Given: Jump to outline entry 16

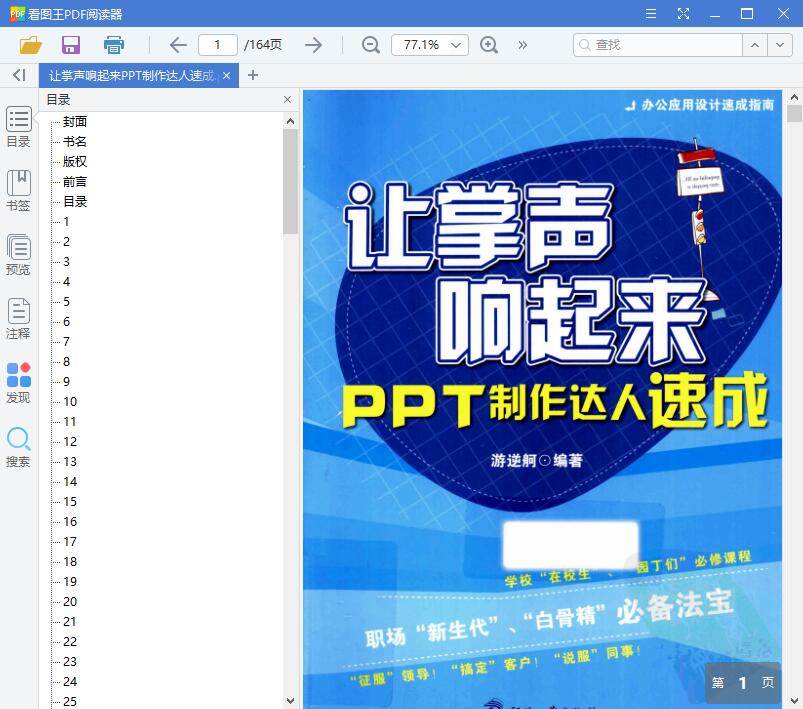Looking at the screenshot, I should pyautogui.click(x=70, y=521).
